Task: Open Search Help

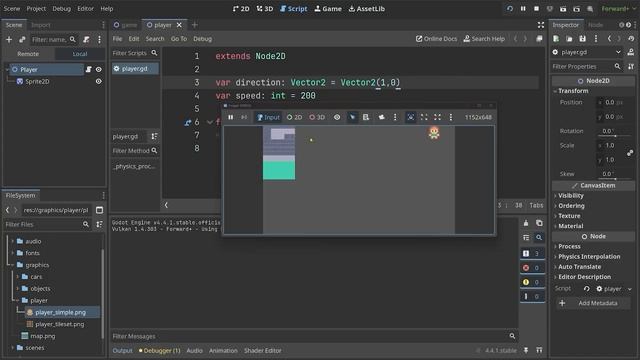Action: point(484,39)
